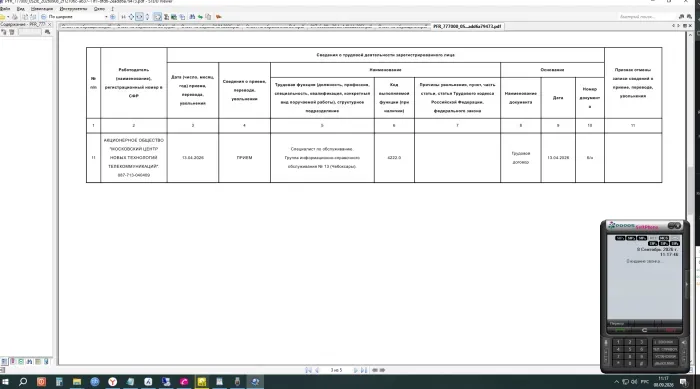Viewport: 700px width, 389px height.
Task: Click the date '13.04.2026' in column 3
Action: 193,158
